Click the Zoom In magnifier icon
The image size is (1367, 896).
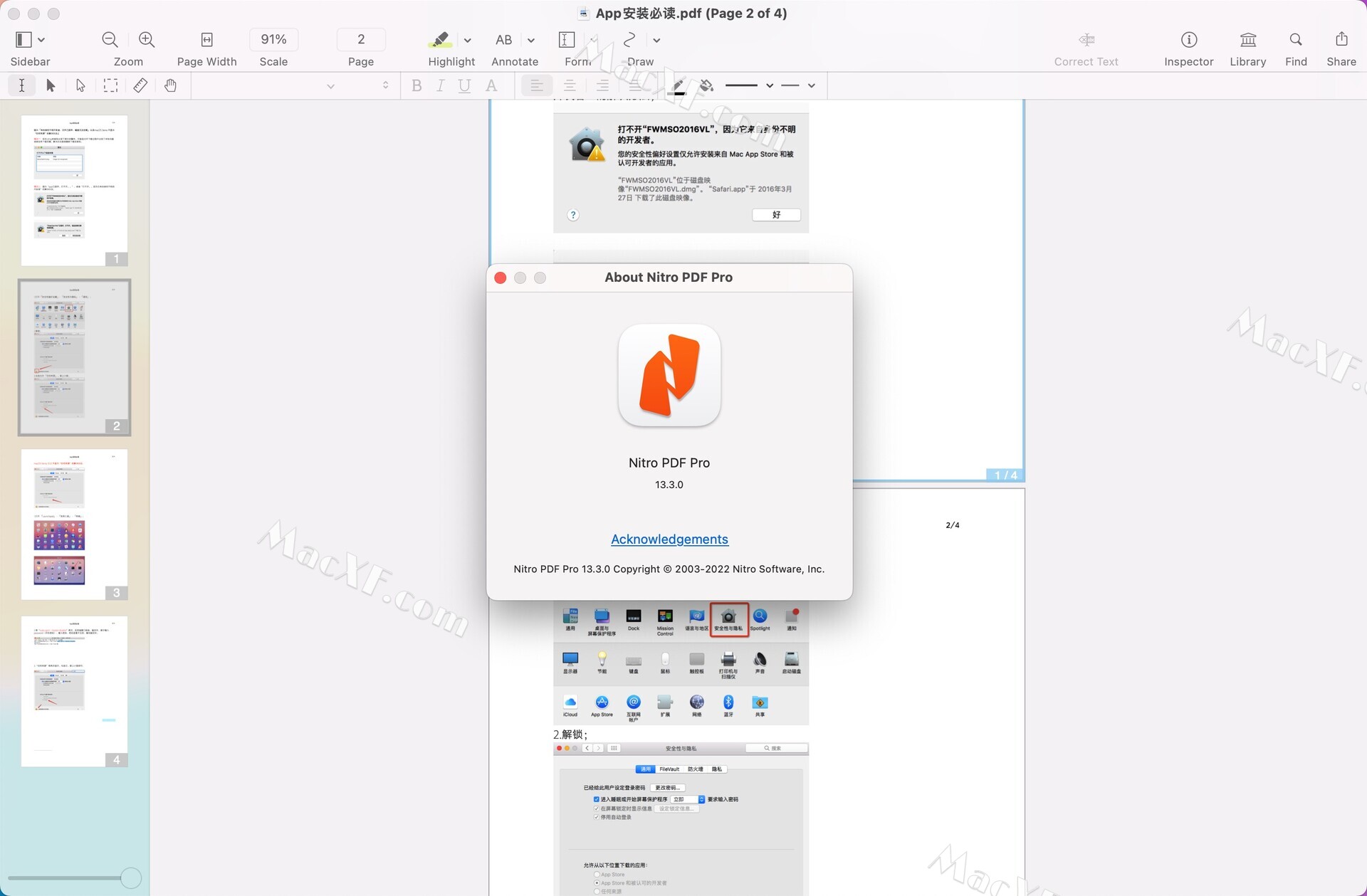pos(147,40)
